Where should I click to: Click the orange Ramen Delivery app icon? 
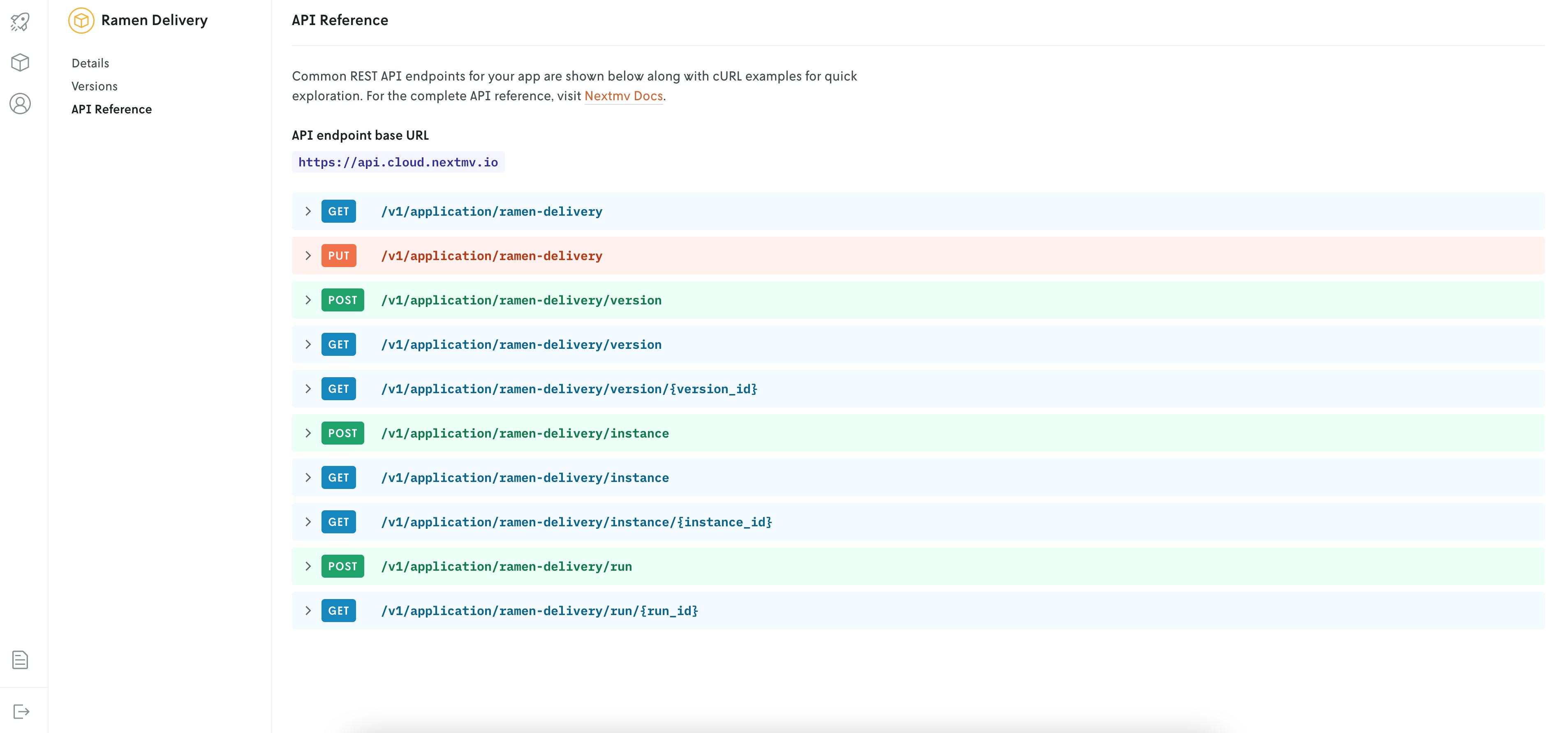coord(81,21)
